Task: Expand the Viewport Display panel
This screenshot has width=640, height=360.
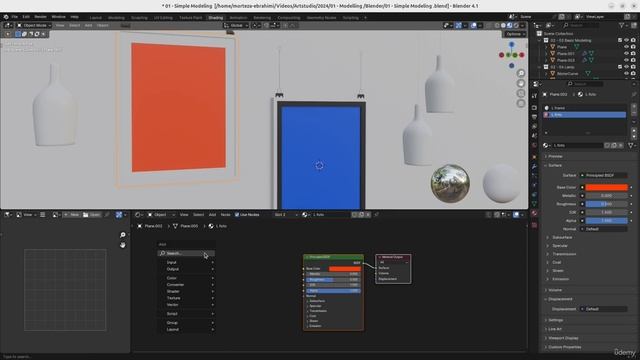Action: 563,338
